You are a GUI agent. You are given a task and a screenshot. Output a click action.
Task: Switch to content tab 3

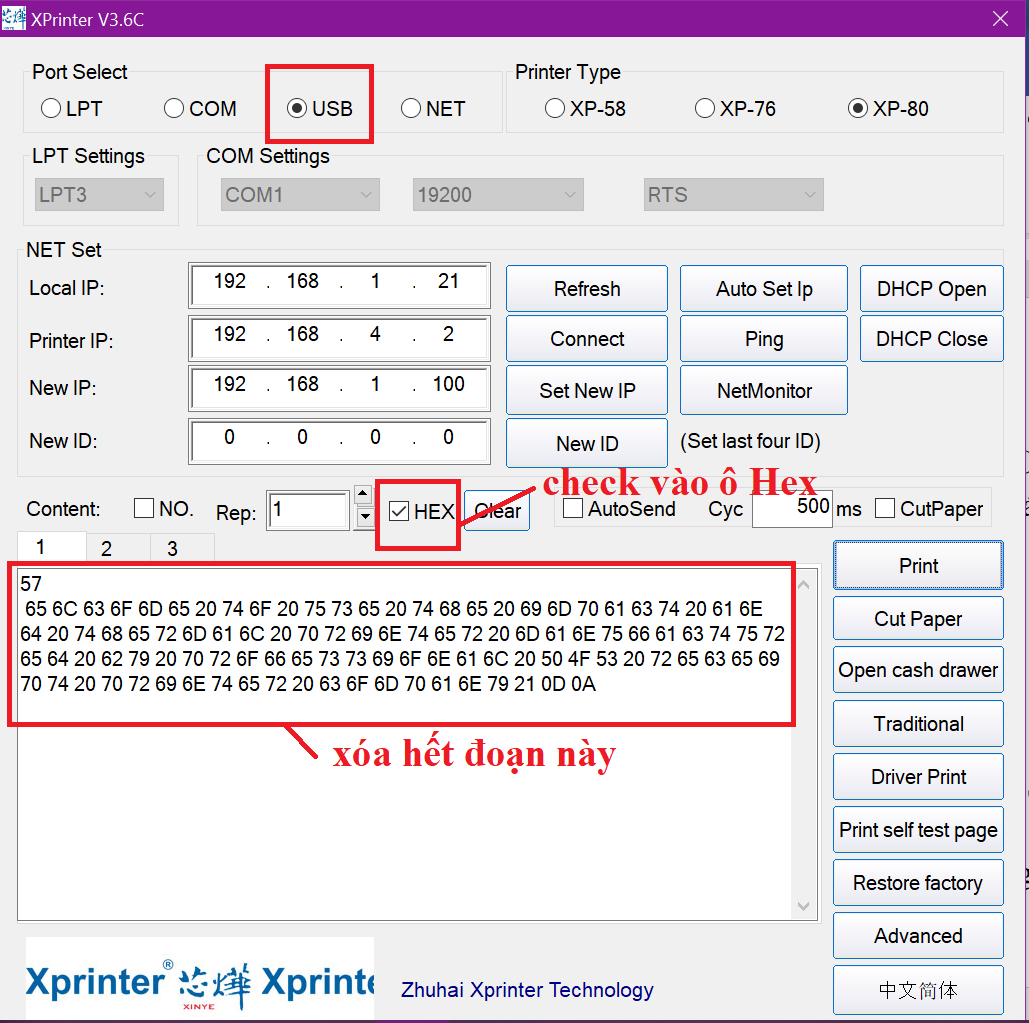pos(182,548)
